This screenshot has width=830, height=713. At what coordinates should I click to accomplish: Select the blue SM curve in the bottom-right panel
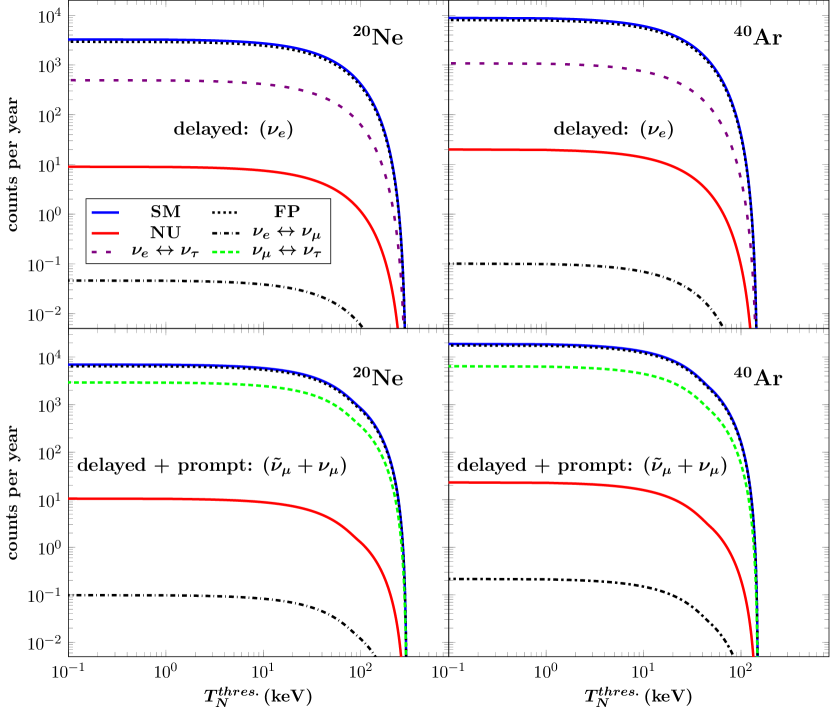coord(580,345)
